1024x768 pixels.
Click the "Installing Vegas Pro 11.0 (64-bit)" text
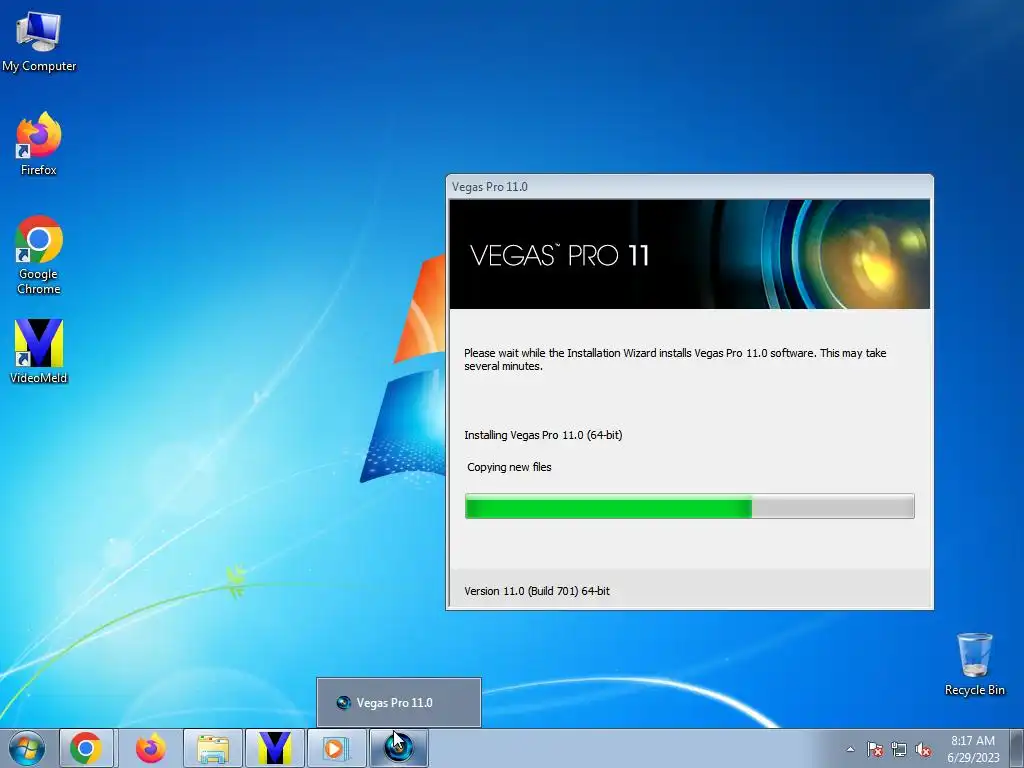point(543,435)
